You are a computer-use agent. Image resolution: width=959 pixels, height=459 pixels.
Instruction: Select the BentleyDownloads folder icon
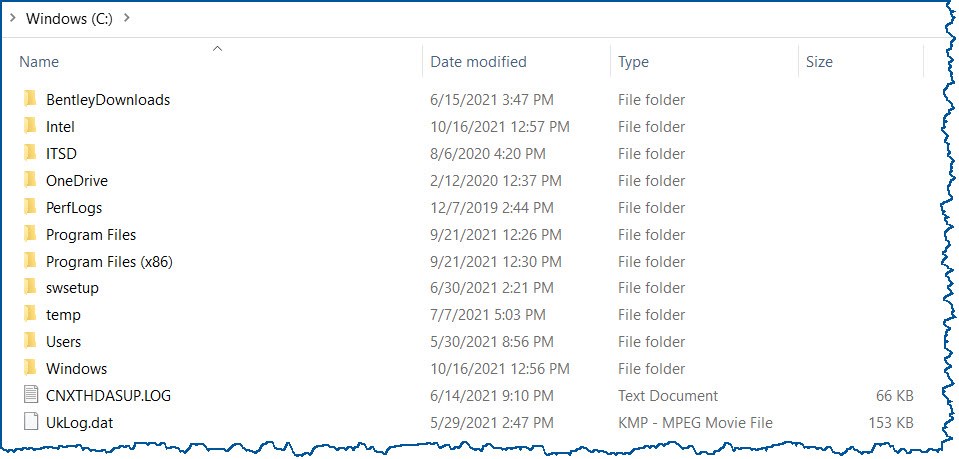pyautogui.click(x=30, y=99)
